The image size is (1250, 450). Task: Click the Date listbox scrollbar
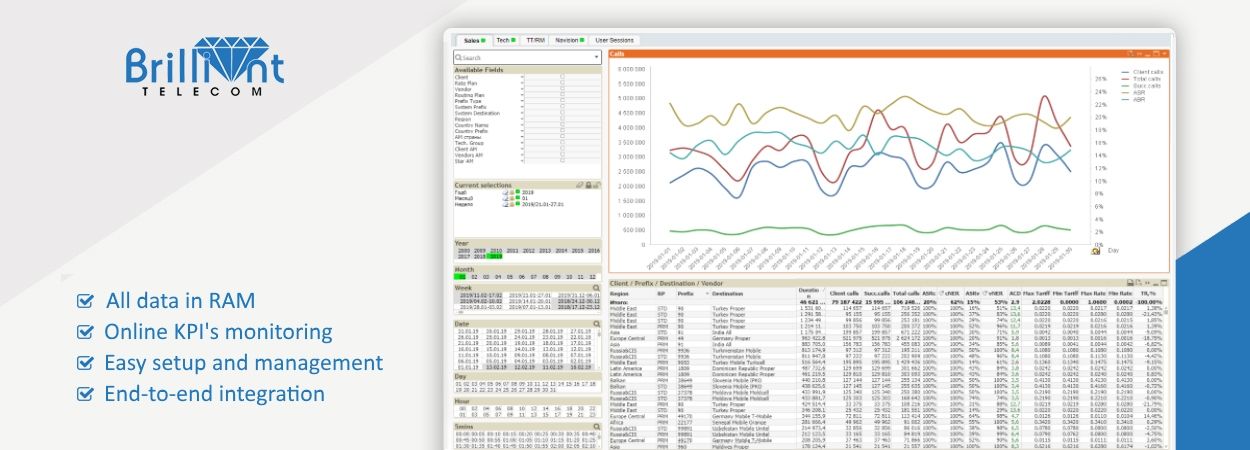point(599,350)
